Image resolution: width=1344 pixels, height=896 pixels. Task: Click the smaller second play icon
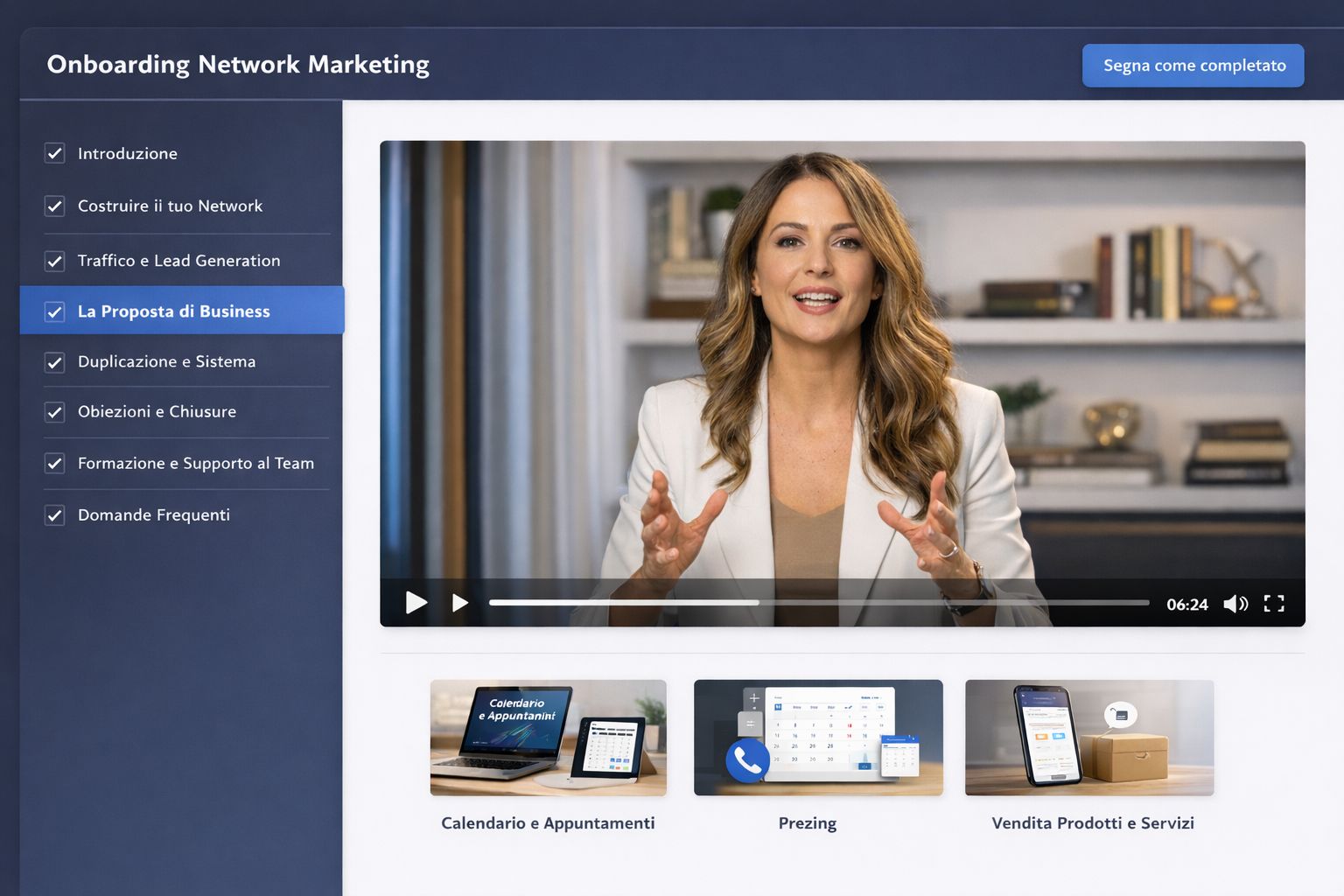coord(459,603)
